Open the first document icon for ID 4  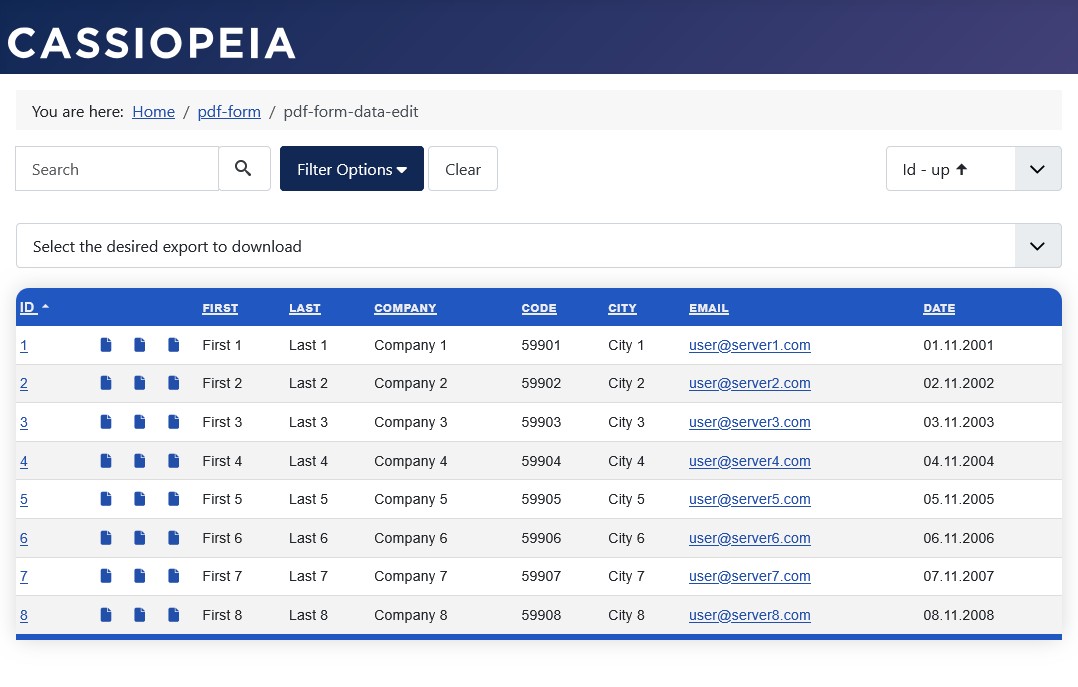pyautogui.click(x=106, y=460)
